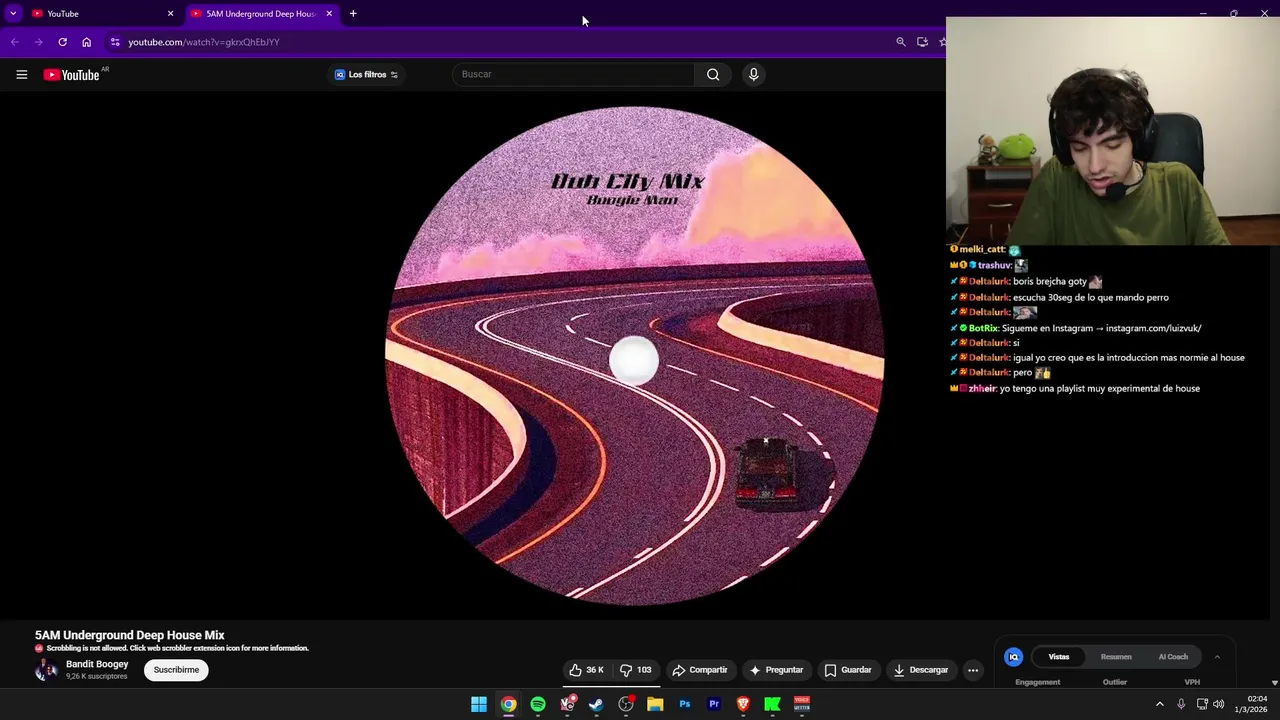This screenshot has width=1280, height=720.
Task: Click the Guardar save button
Action: (x=848, y=670)
